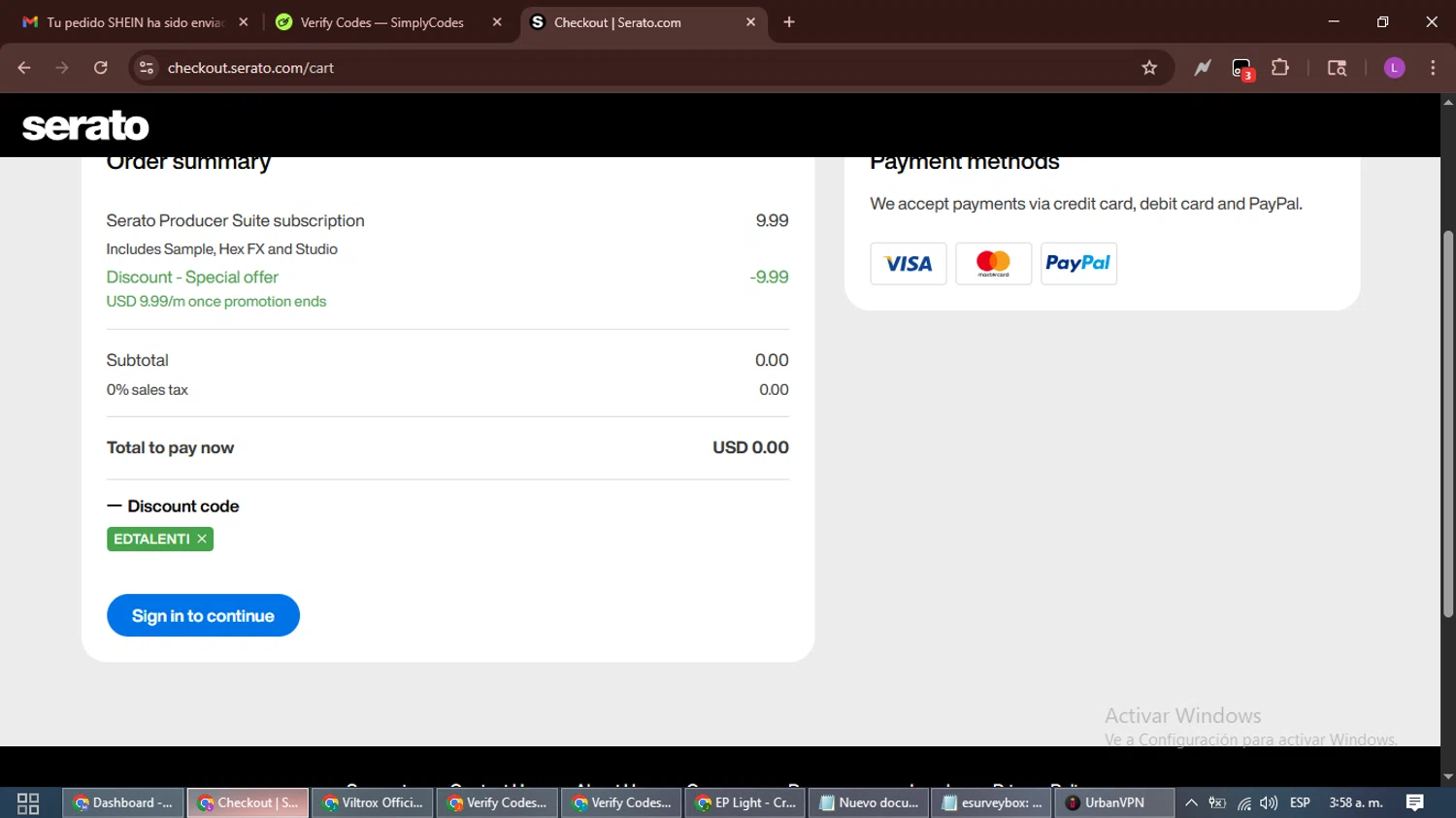The height and width of the screenshot is (818, 1456).
Task: Click the Mastercard payment logo
Action: 993,264
